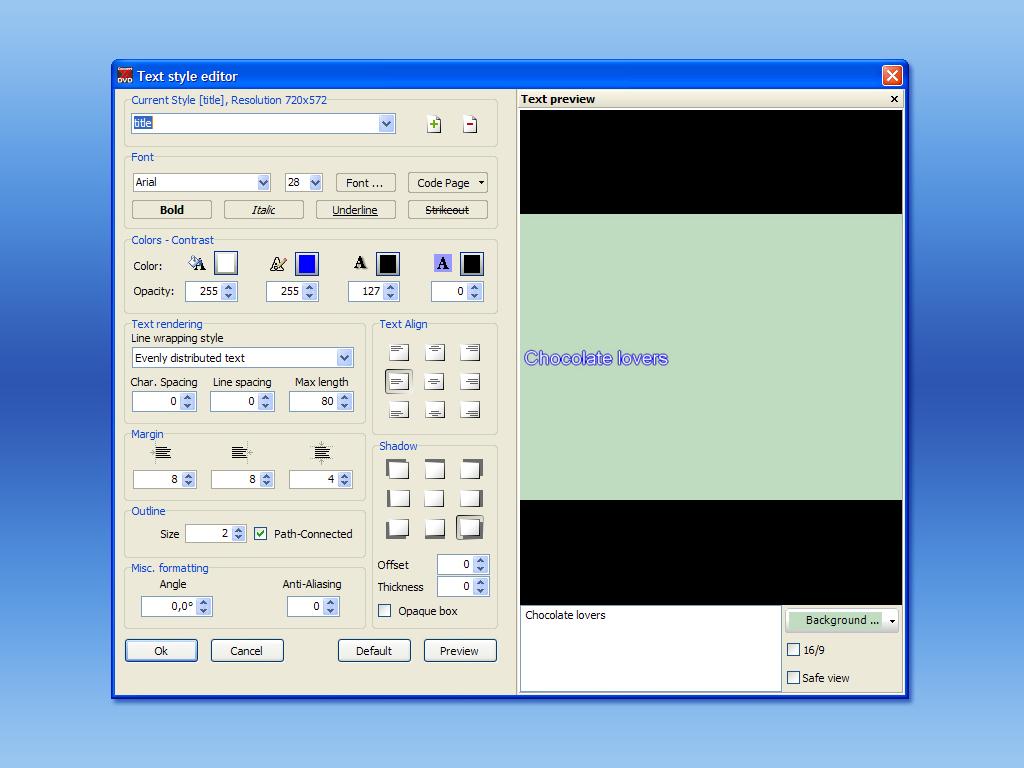This screenshot has width=1024, height=768.
Task: Open the Code Page menu button
Action: tap(448, 183)
